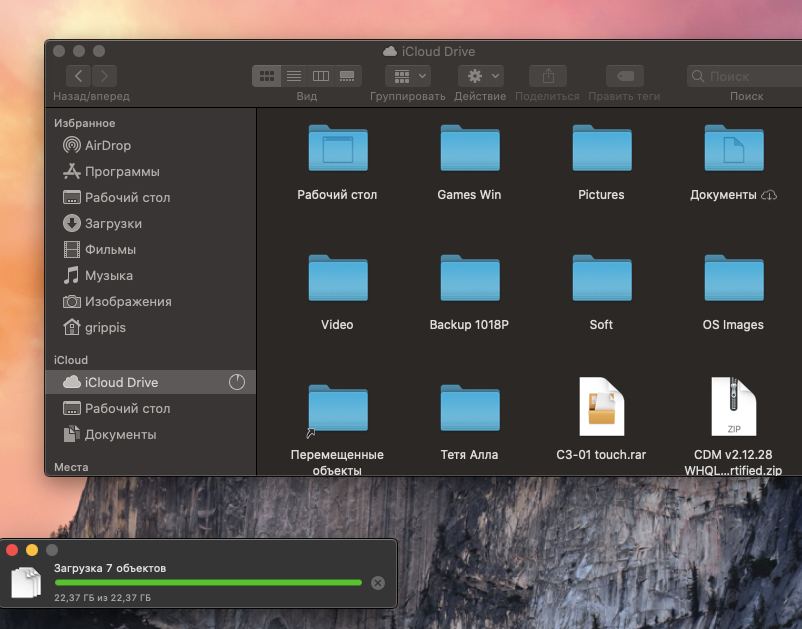Click the 22,37 ГБ из 22,37 ГБ status
The image size is (802, 629).
102,597
